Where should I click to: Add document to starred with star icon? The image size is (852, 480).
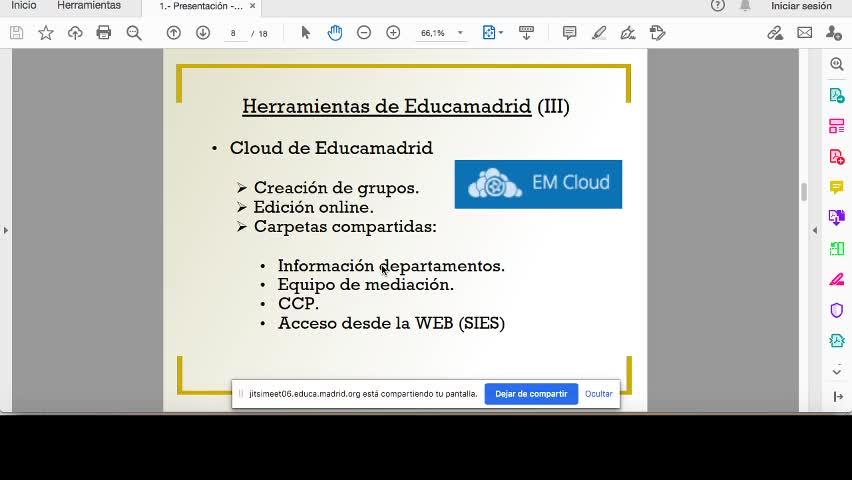click(46, 33)
